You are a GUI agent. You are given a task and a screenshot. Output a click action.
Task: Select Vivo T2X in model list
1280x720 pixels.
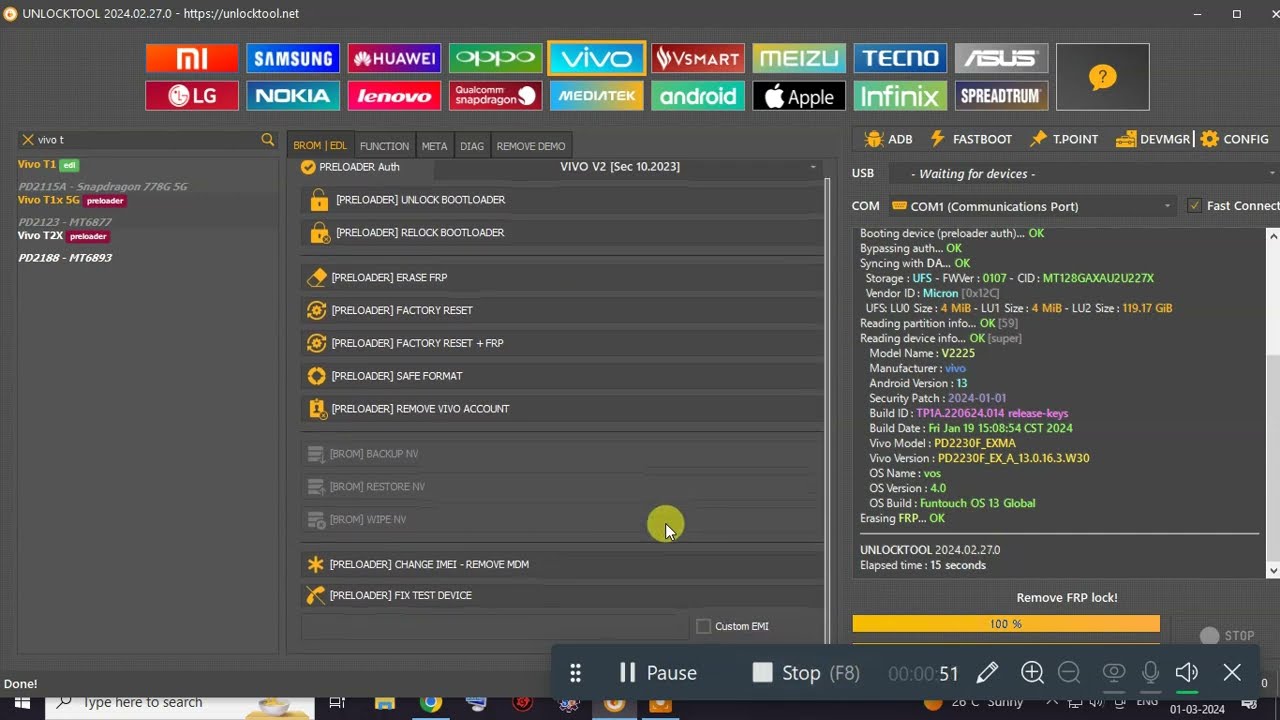pos(40,236)
